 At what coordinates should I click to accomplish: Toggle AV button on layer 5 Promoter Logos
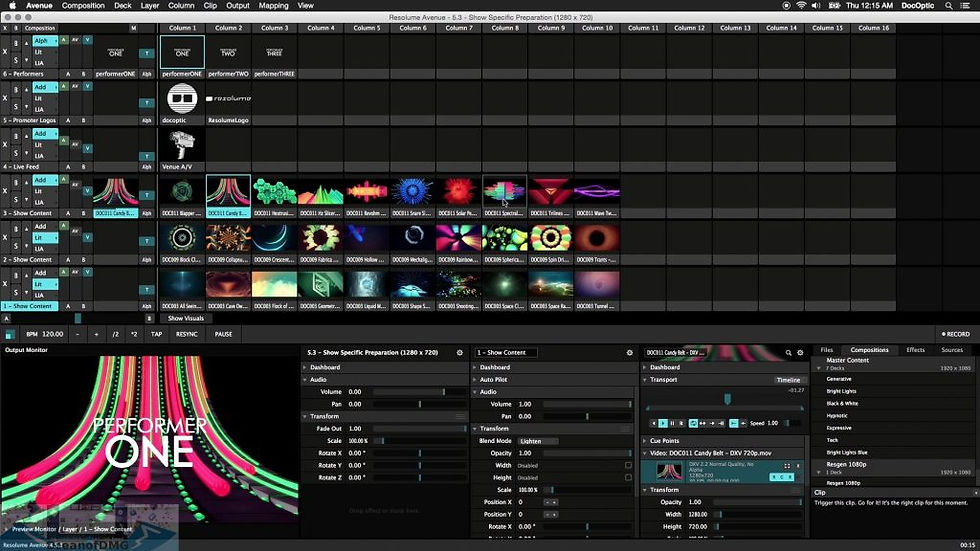pos(75,86)
